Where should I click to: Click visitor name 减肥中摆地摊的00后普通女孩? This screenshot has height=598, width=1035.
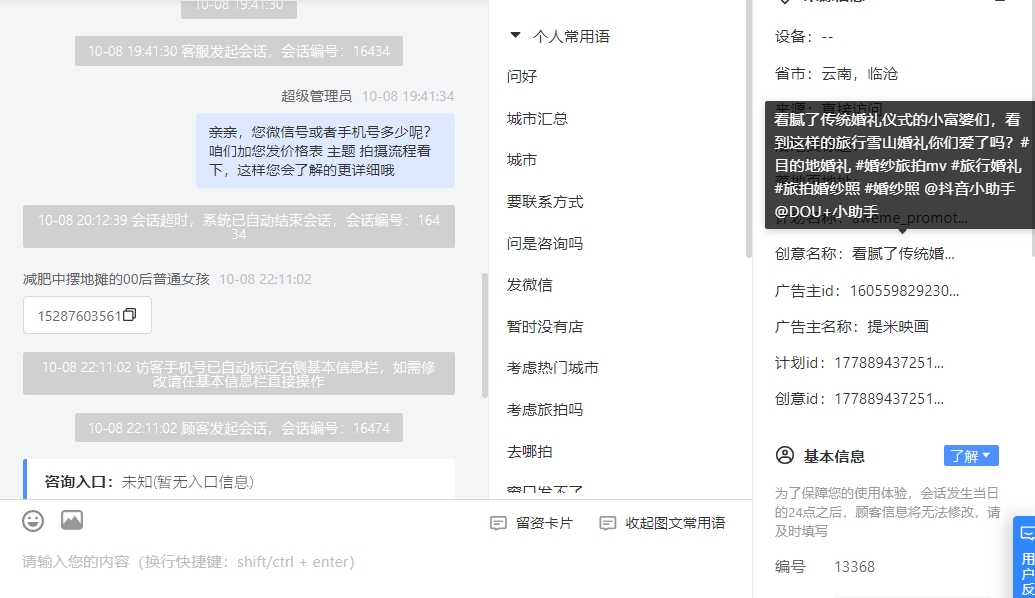pyautogui.click(x=116, y=279)
